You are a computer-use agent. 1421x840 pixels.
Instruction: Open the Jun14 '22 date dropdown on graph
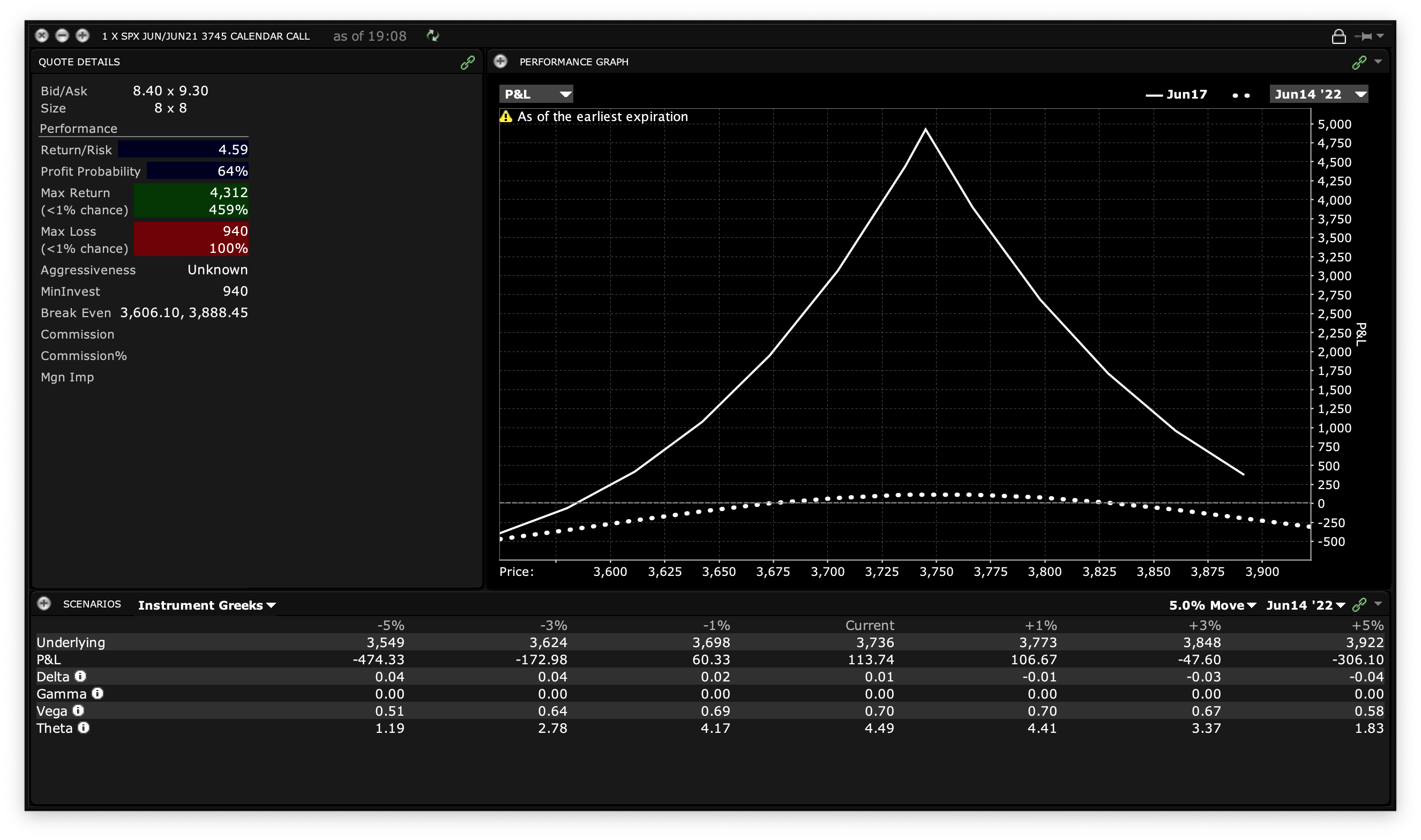1319,94
